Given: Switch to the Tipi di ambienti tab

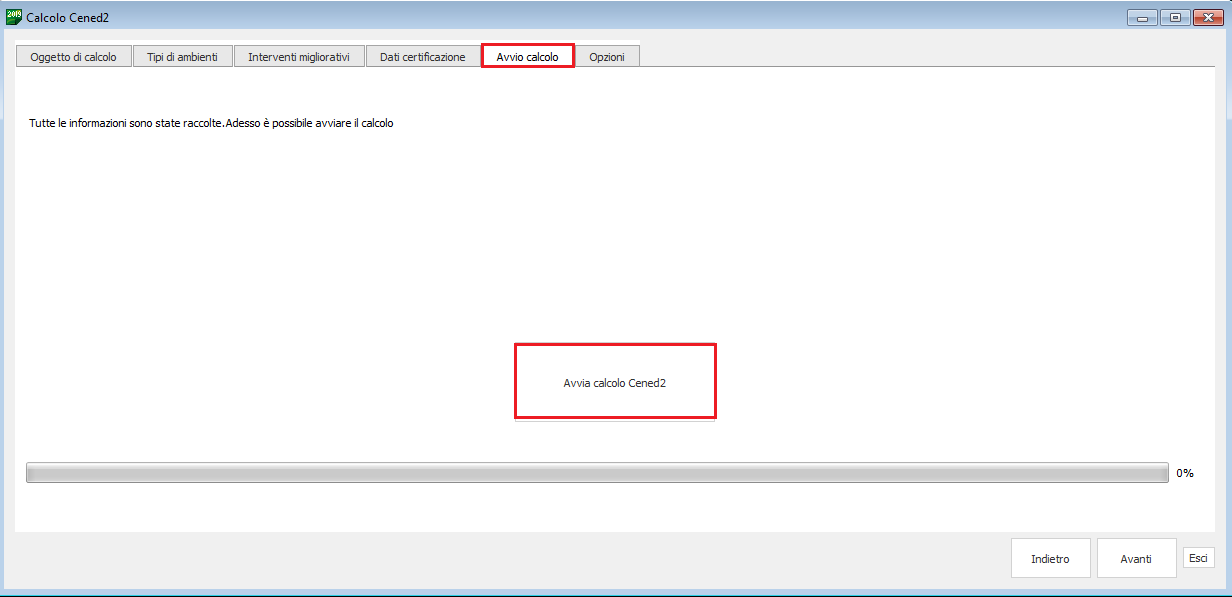Looking at the screenshot, I should [x=182, y=57].
